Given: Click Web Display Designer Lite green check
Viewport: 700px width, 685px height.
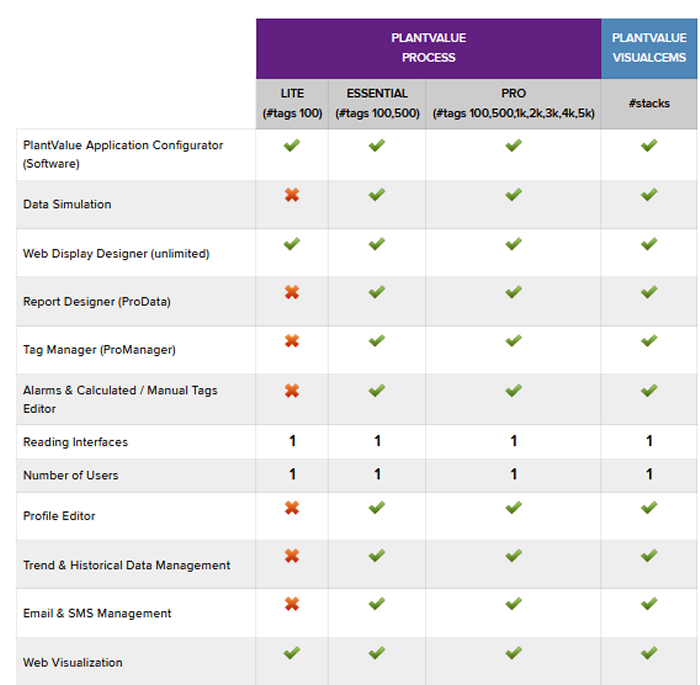Looking at the screenshot, I should point(292,244).
